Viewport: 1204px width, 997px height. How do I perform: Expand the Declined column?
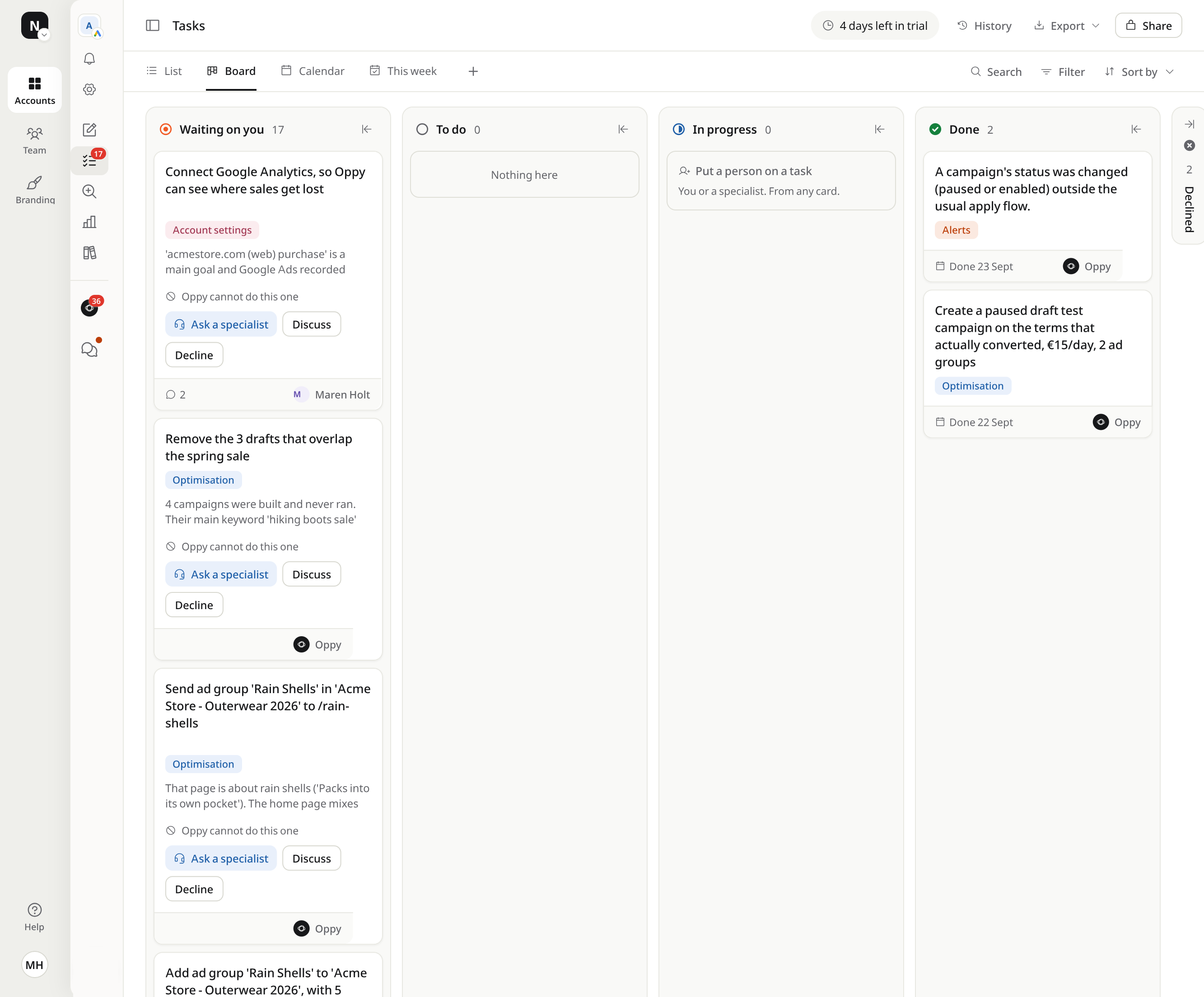click(x=1189, y=125)
